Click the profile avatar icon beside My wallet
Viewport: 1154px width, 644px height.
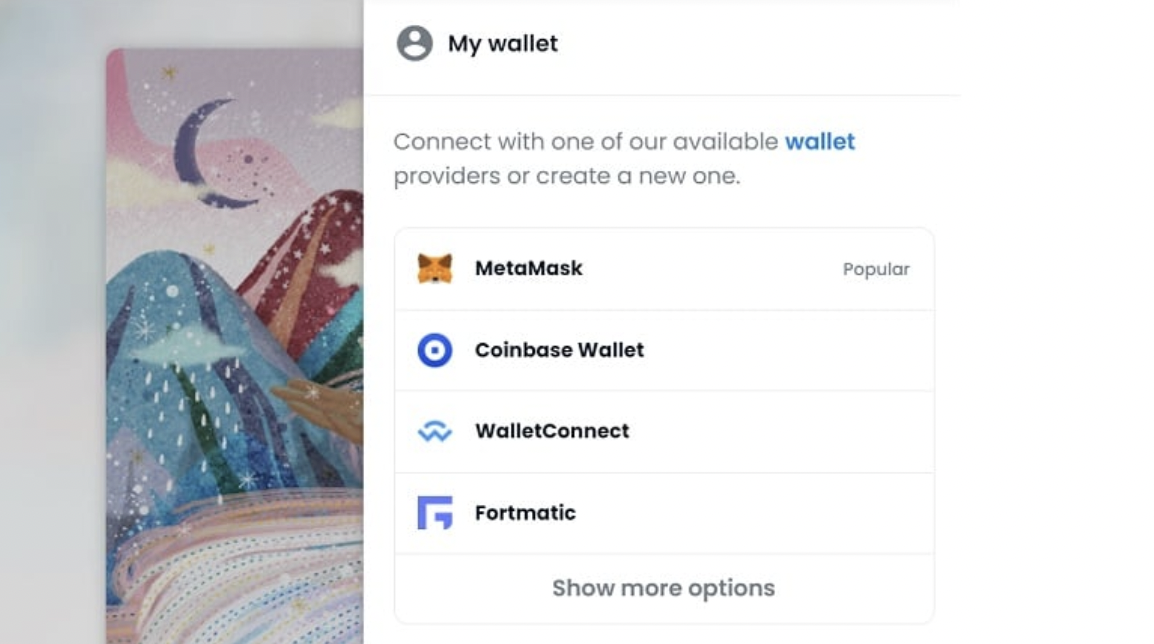tap(415, 44)
